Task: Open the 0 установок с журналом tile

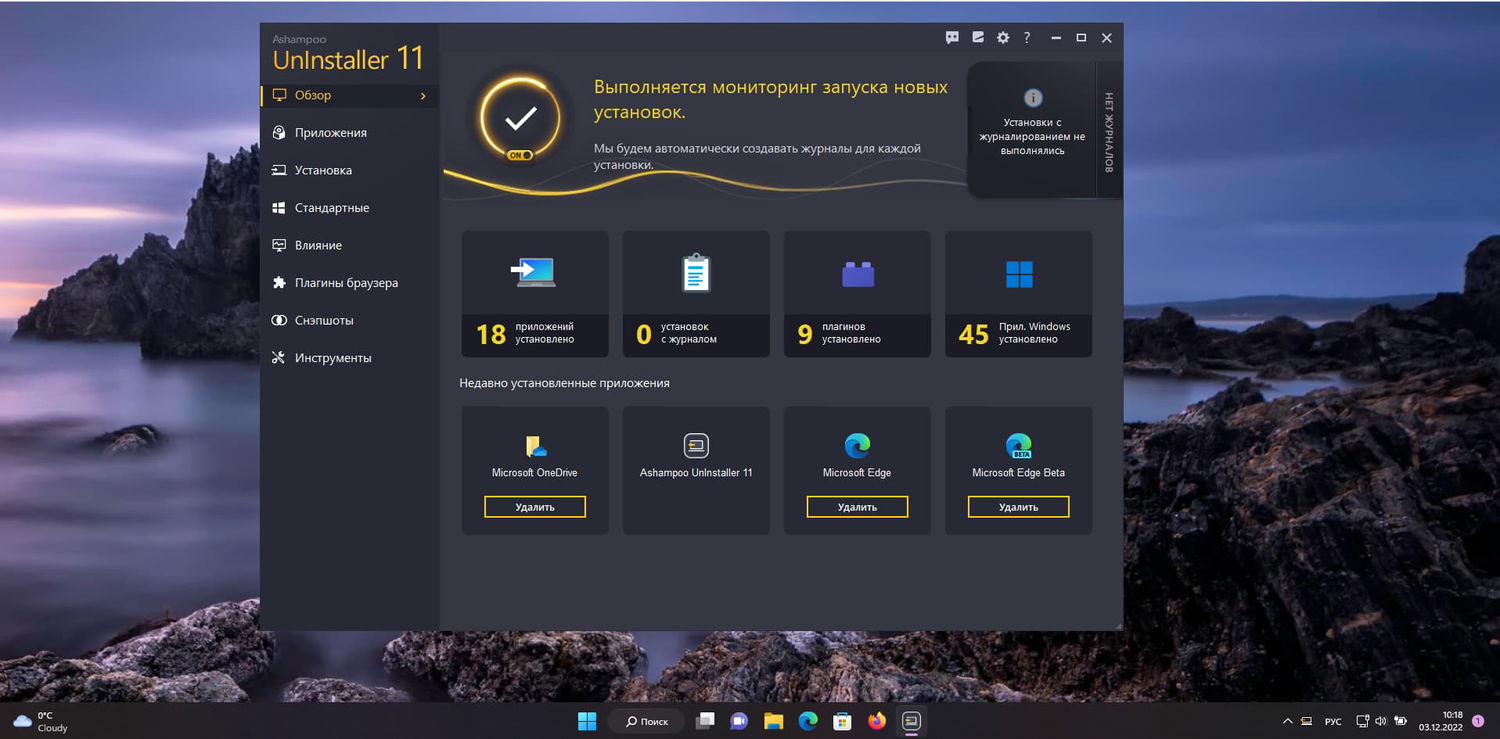Action: tap(696, 294)
